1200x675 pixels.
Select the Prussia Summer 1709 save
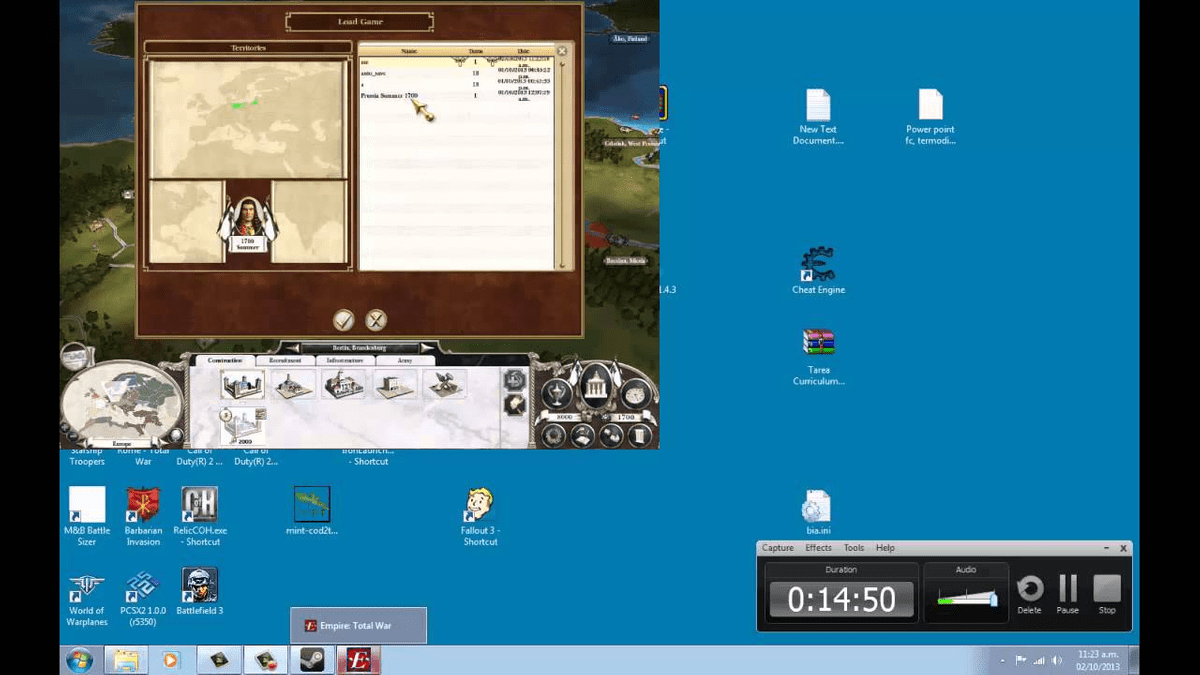(x=389, y=96)
